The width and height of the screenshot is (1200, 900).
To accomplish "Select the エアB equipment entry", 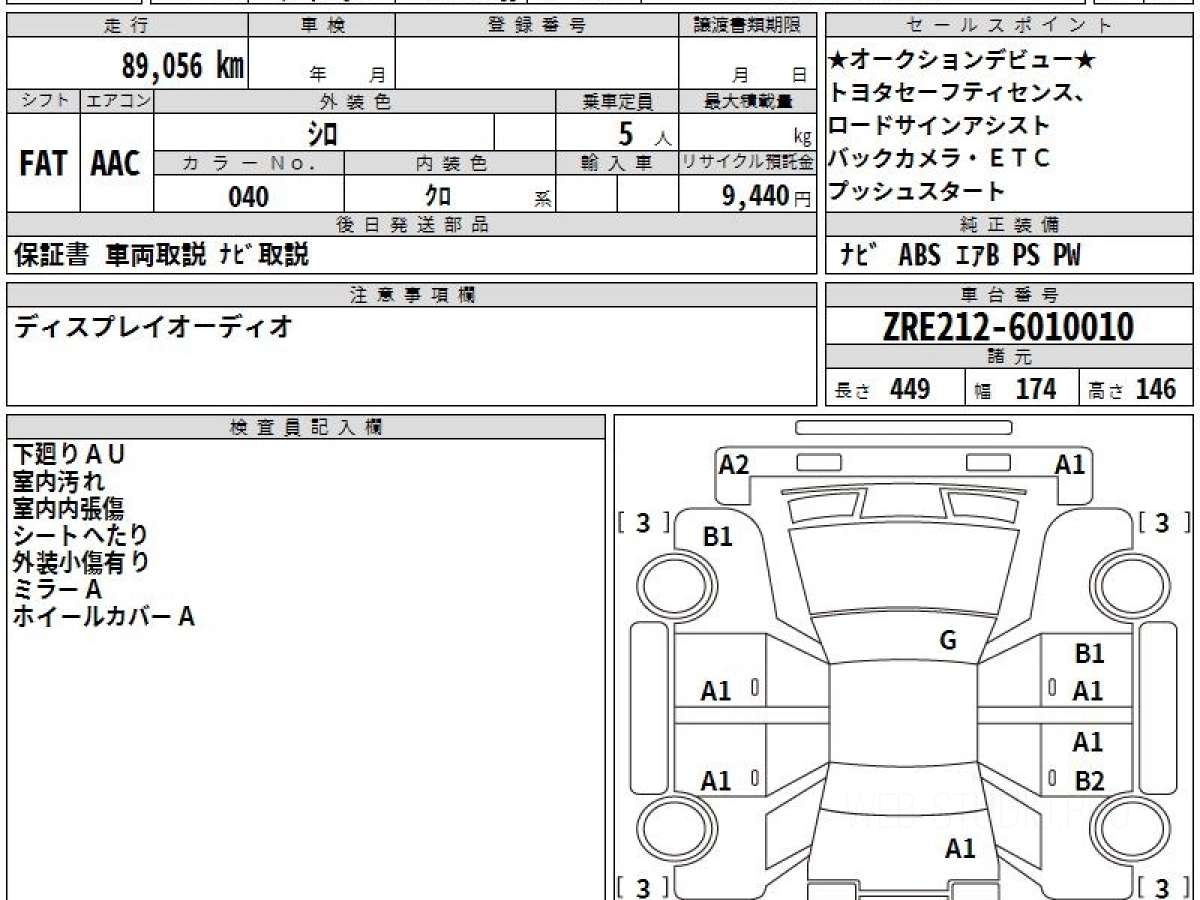I will 978,256.
